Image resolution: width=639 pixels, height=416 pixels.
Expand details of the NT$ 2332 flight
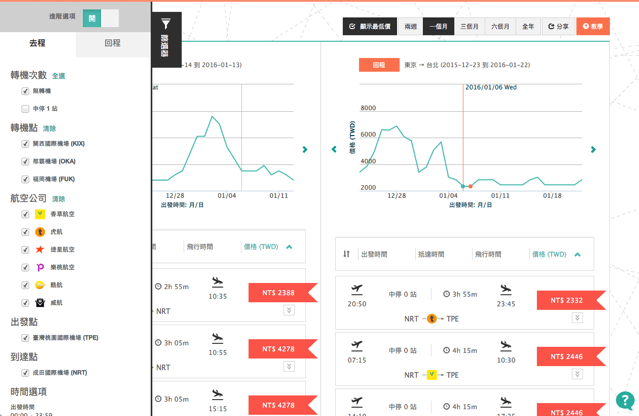coord(577,318)
